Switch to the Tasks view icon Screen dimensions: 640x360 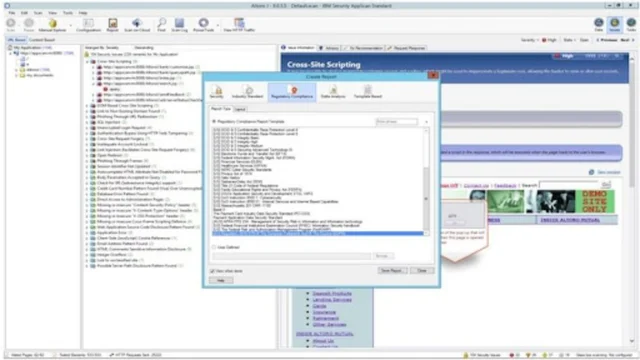click(631, 24)
